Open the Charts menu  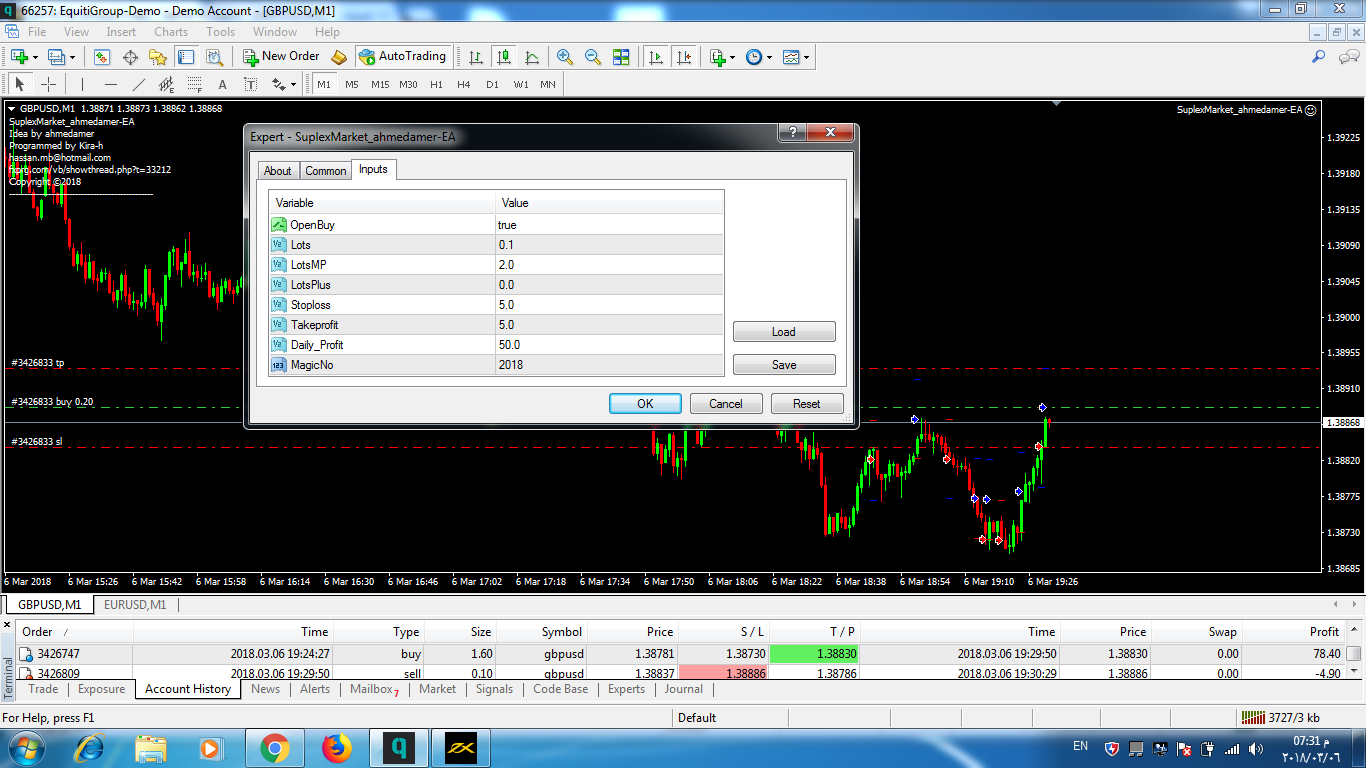coord(171,32)
